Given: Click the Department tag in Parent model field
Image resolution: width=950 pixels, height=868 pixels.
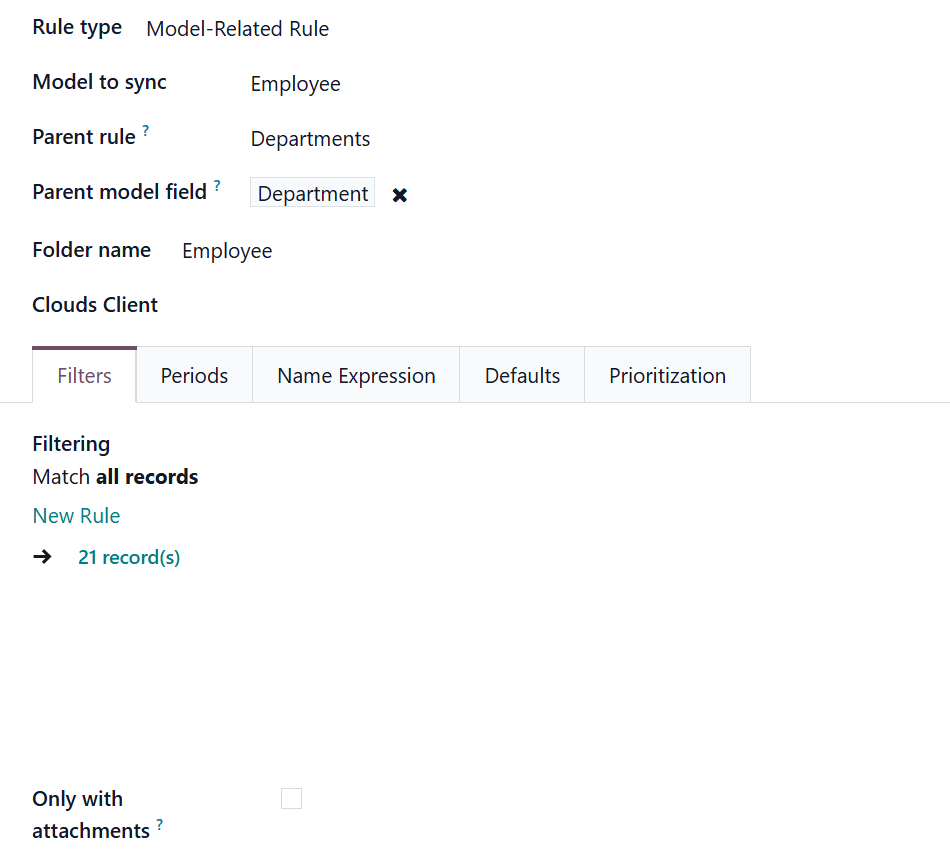Looking at the screenshot, I should pos(313,194).
